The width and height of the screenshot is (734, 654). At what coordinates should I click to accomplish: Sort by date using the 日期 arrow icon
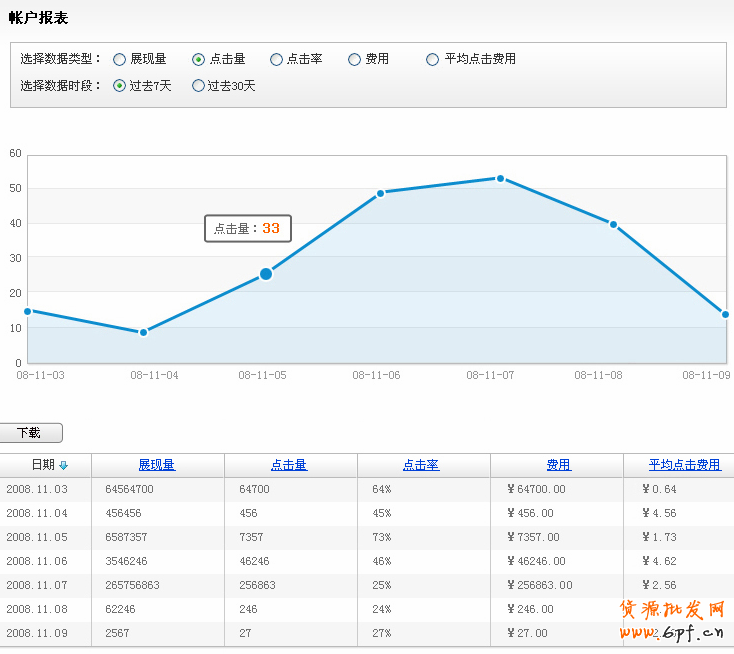coord(64,465)
